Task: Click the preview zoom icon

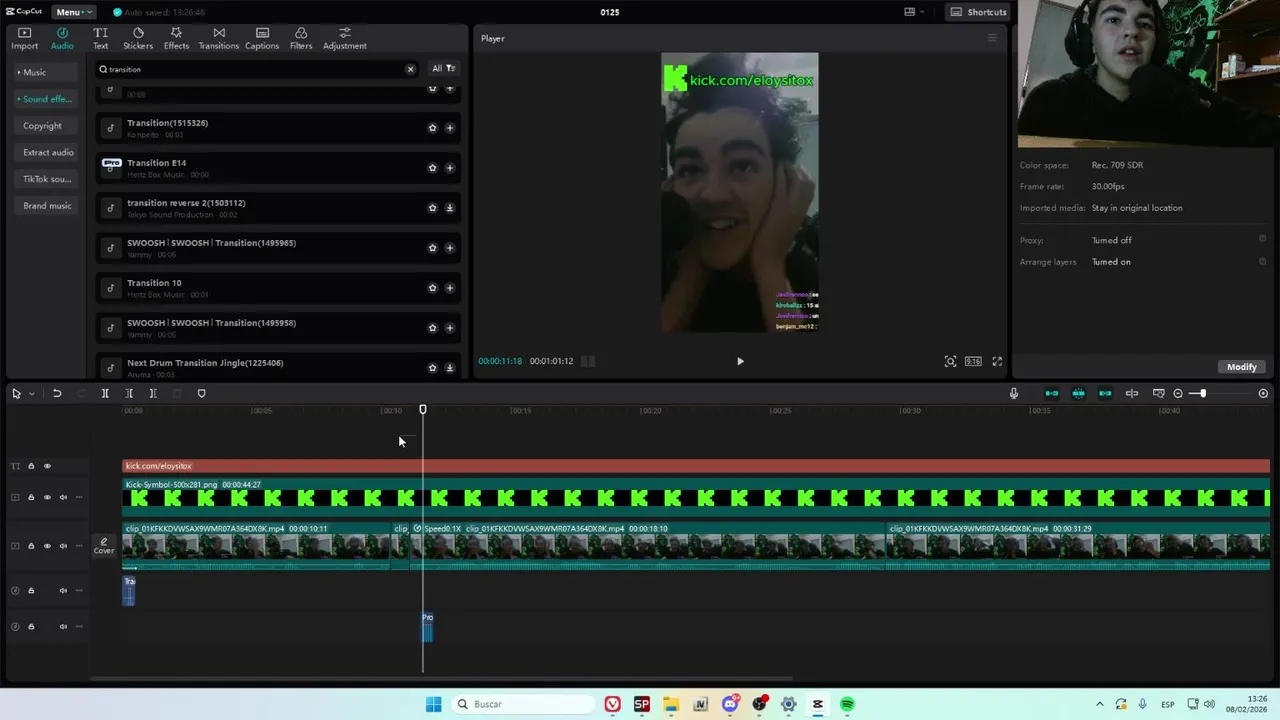Action: click(x=950, y=361)
